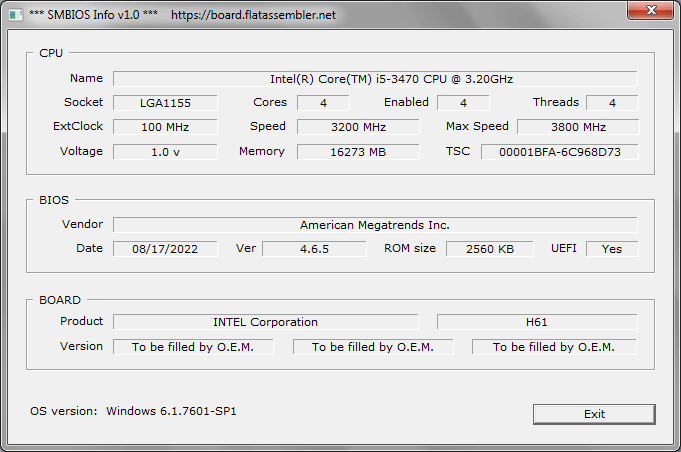Click the BOARD group label
The width and height of the screenshot is (681, 452).
(x=60, y=300)
